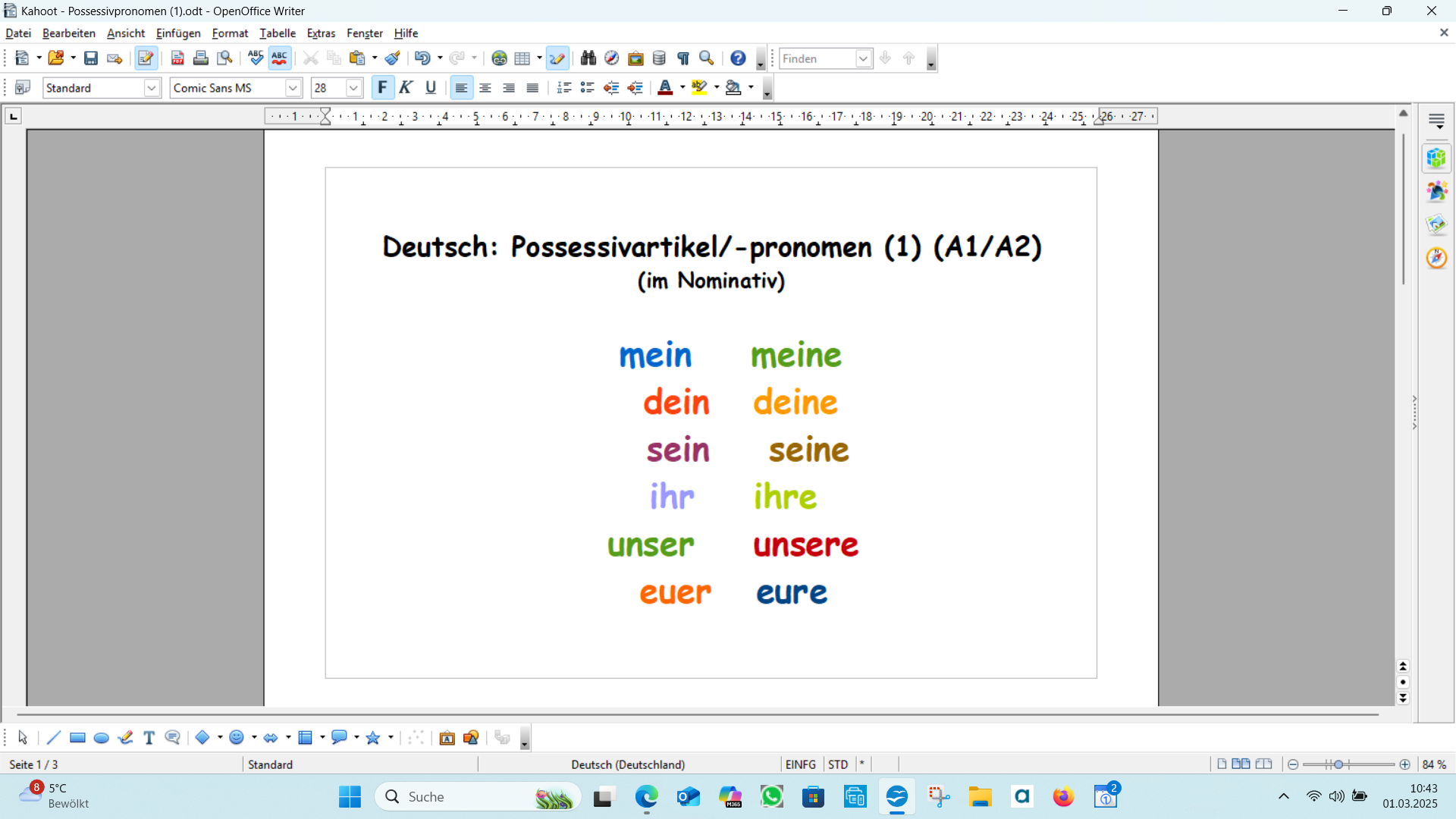
Task: Open the Format menu
Action: tap(230, 33)
